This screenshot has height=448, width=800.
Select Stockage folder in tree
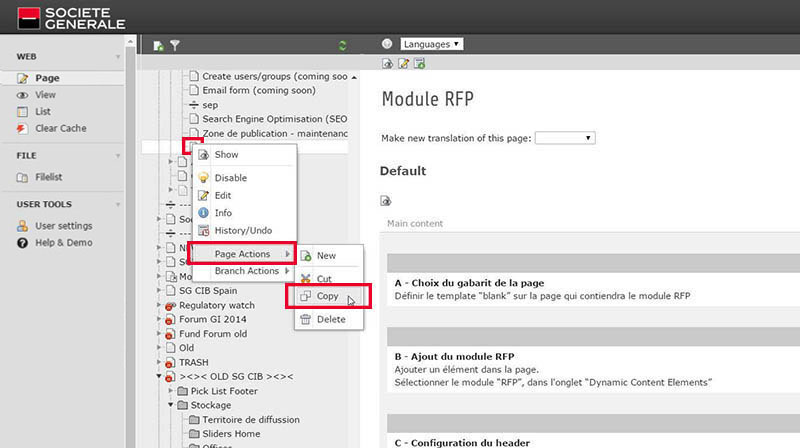[x=211, y=405]
